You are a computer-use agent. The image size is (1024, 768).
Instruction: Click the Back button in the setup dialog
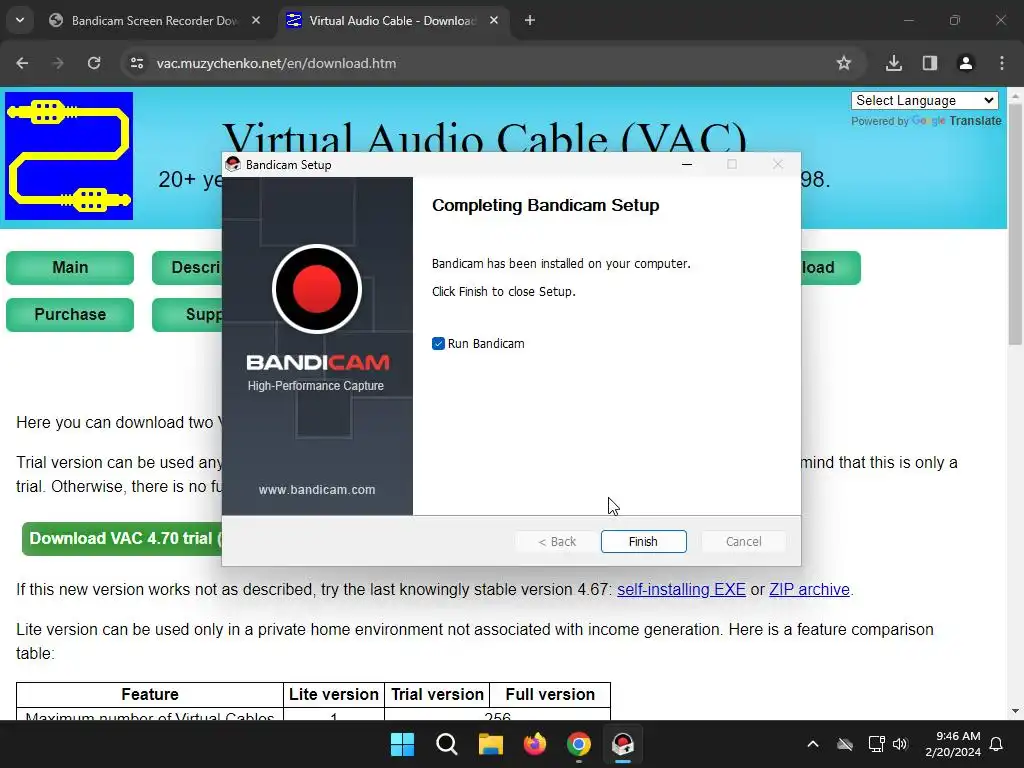[x=557, y=541]
